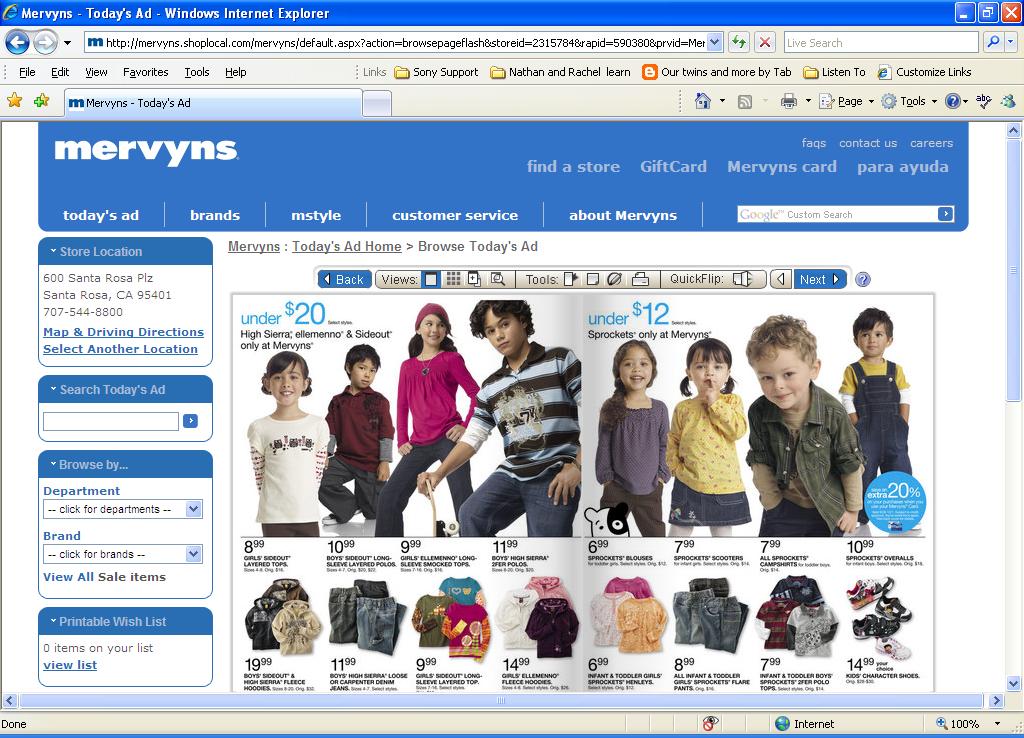Open Sony Support links bar folder

pyautogui.click(x=436, y=72)
